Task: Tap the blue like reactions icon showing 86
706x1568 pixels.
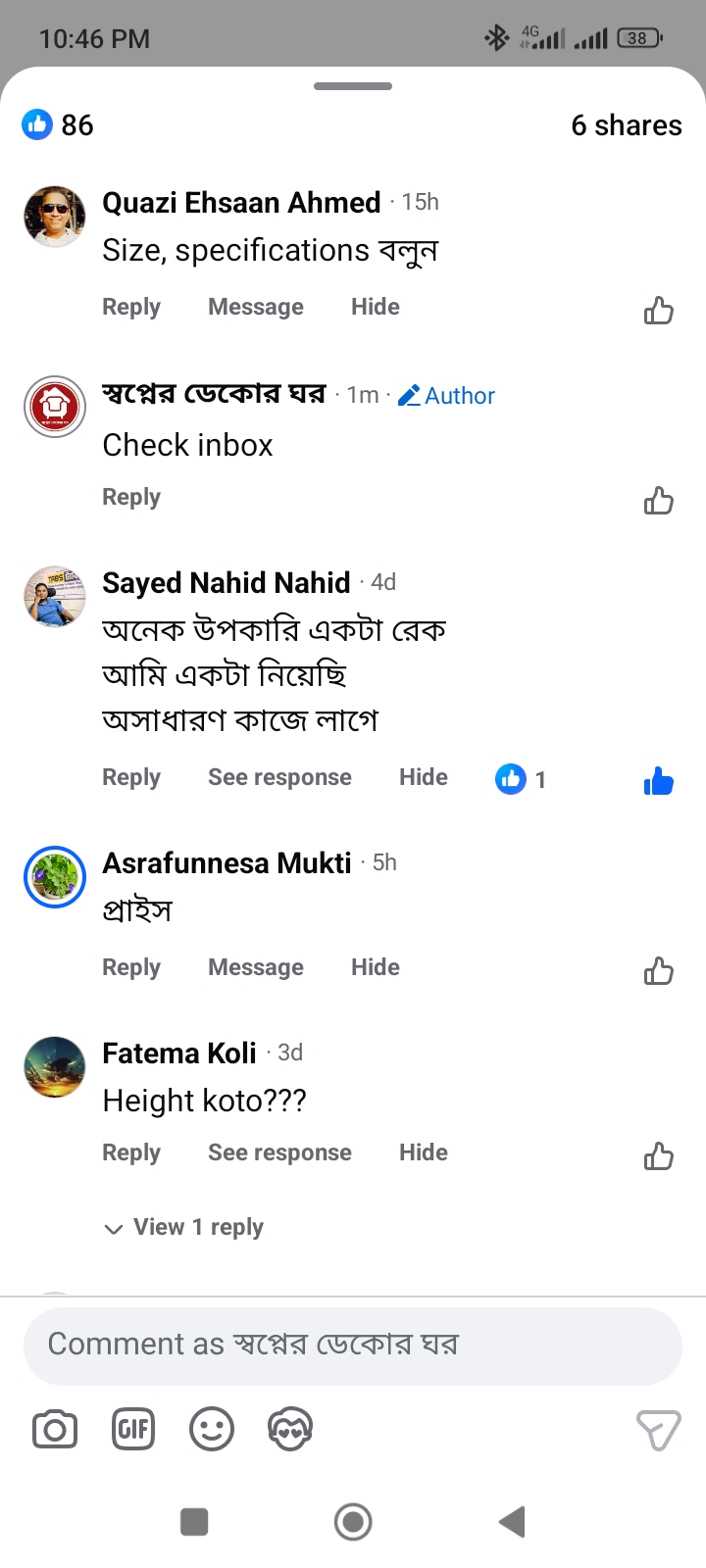Action: coord(37,124)
